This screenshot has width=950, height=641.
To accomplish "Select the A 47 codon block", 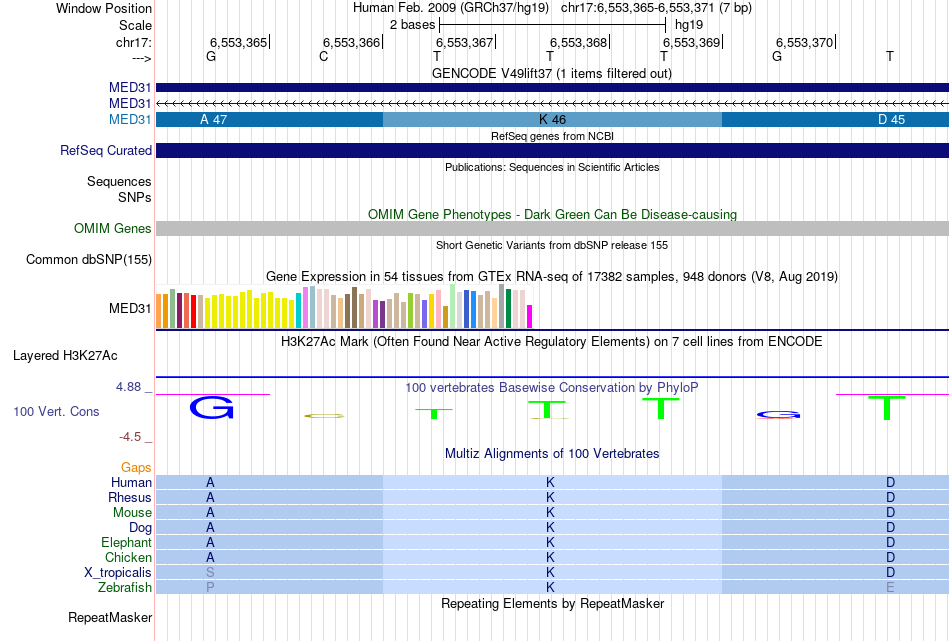I will click(x=270, y=119).
